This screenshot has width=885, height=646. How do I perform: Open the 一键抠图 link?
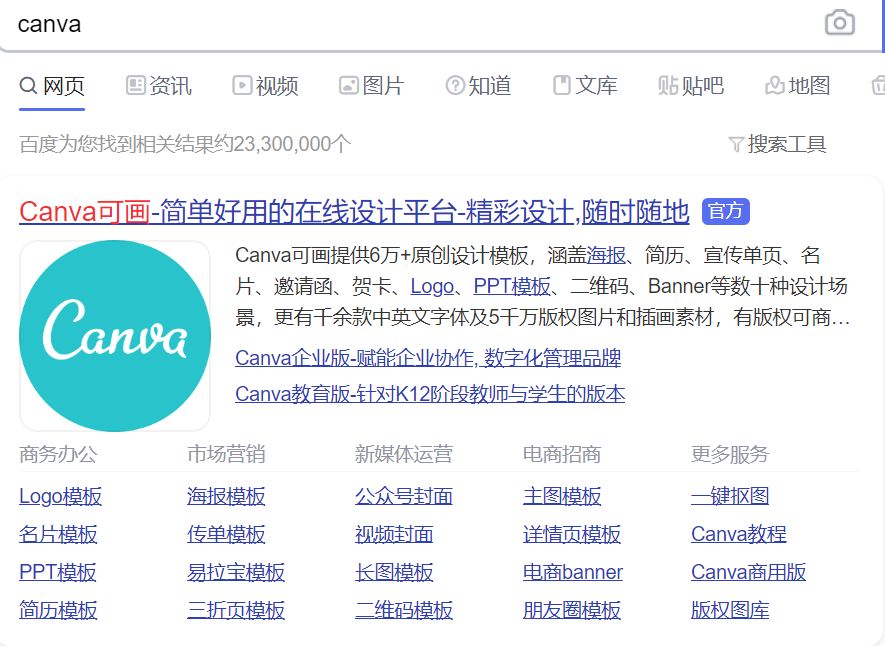pos(730,496)
